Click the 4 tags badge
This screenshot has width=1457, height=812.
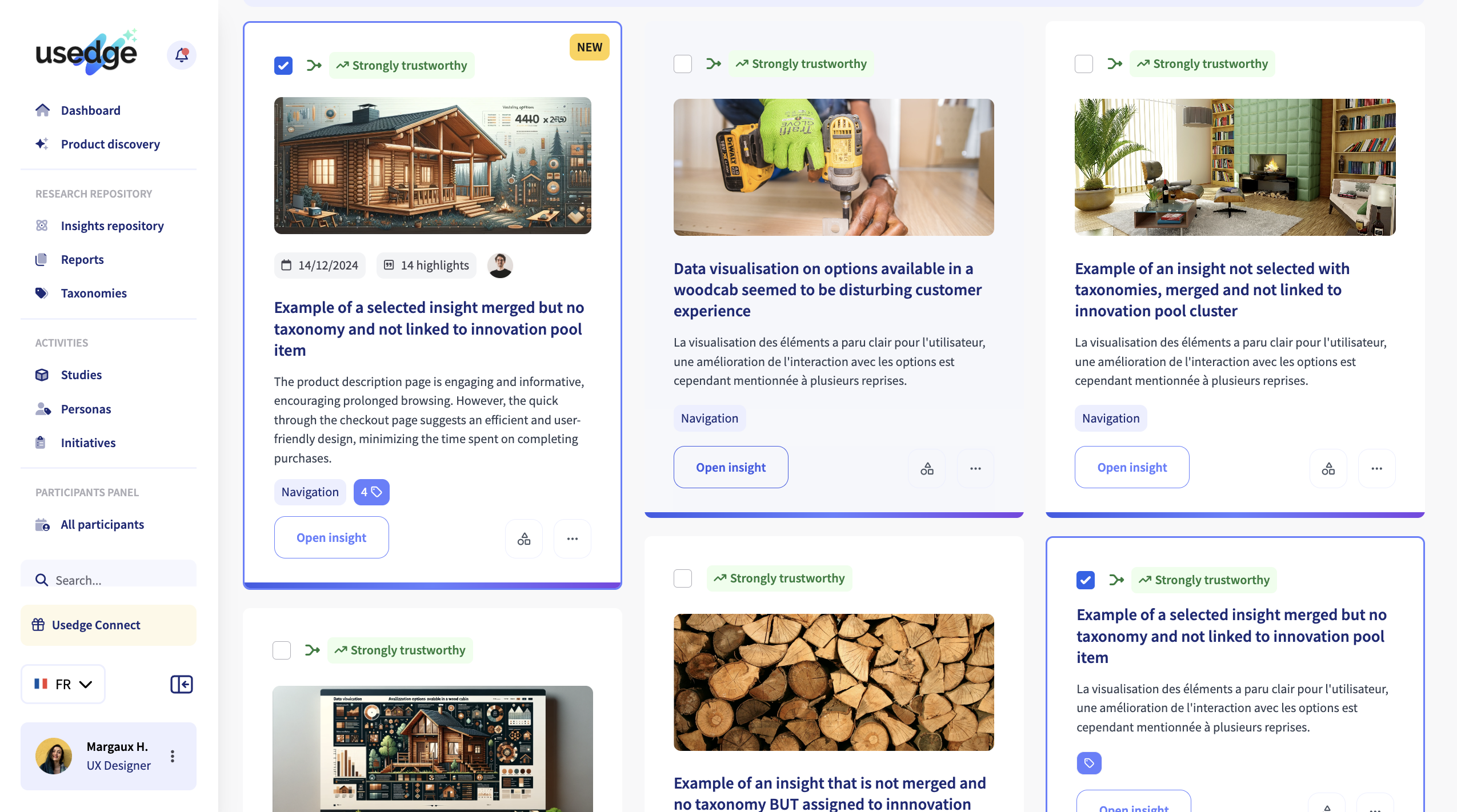pyautogui.click(x=371, y=492)
